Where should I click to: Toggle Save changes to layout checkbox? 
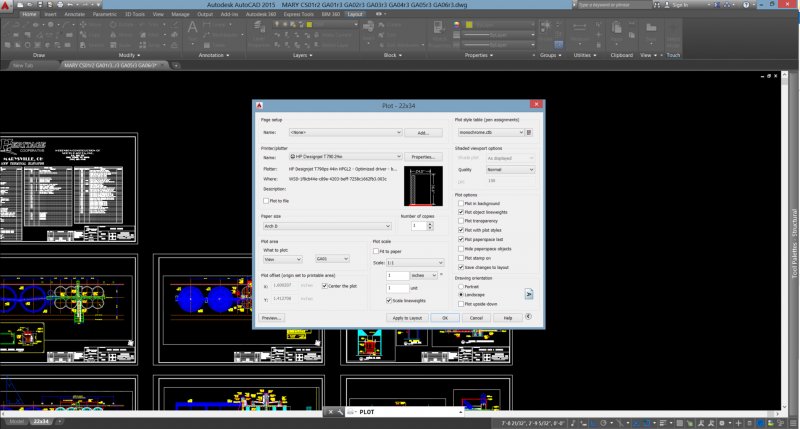coord(461,267)
